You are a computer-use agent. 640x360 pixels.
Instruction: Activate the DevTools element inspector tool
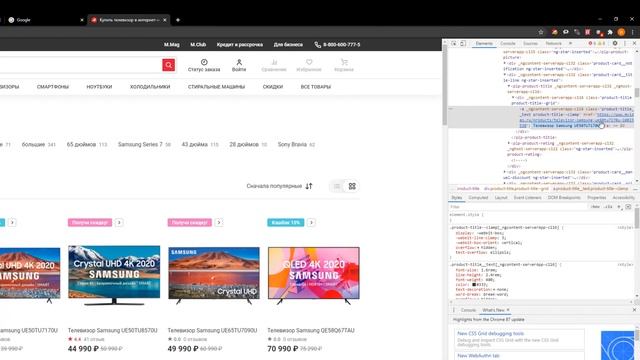453,43
